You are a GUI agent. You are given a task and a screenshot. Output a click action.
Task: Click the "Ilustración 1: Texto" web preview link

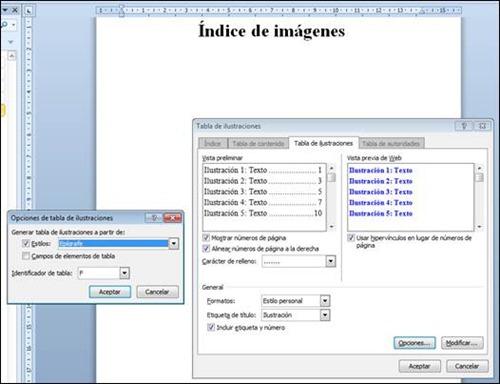click(x=381, y=170)
